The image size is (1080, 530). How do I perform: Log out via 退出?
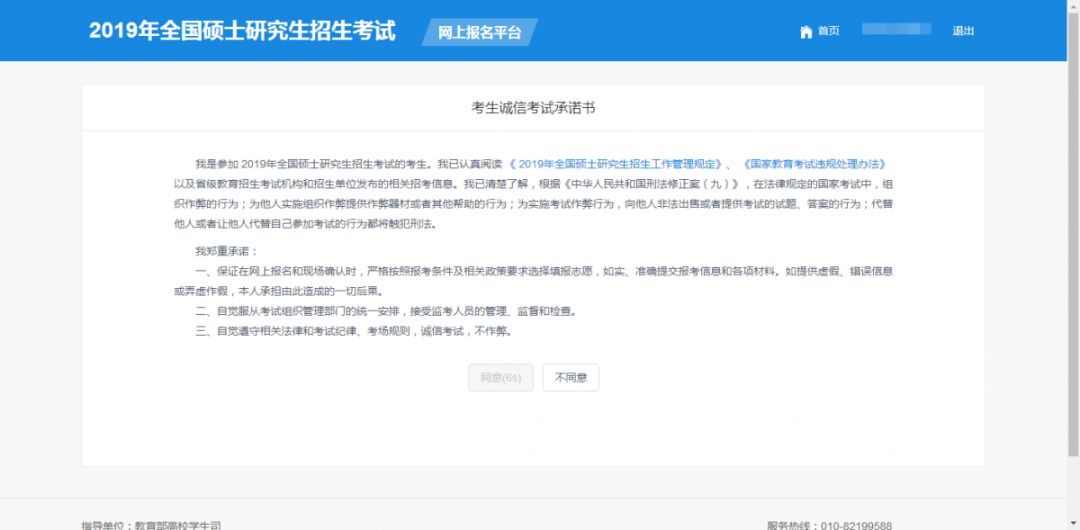click(x=963, y=31)
